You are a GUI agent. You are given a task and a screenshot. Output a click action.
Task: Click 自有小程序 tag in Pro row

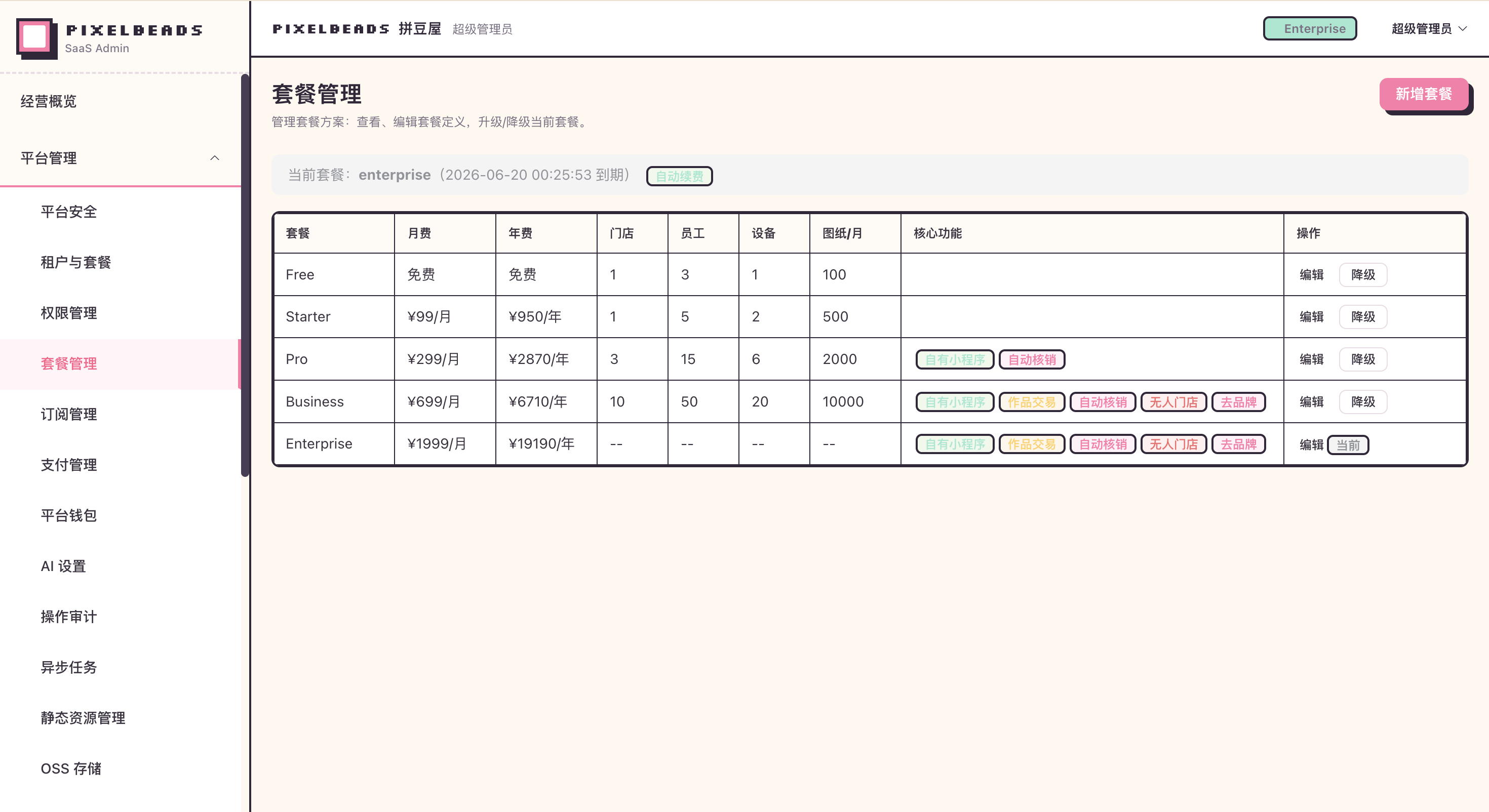tap(955, 359)
